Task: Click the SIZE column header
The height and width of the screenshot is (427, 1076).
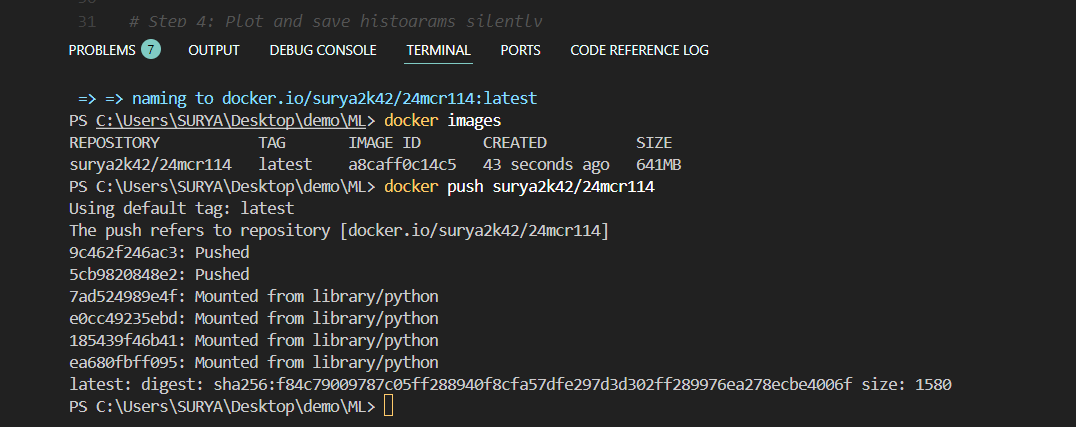Action: point(654,143)
